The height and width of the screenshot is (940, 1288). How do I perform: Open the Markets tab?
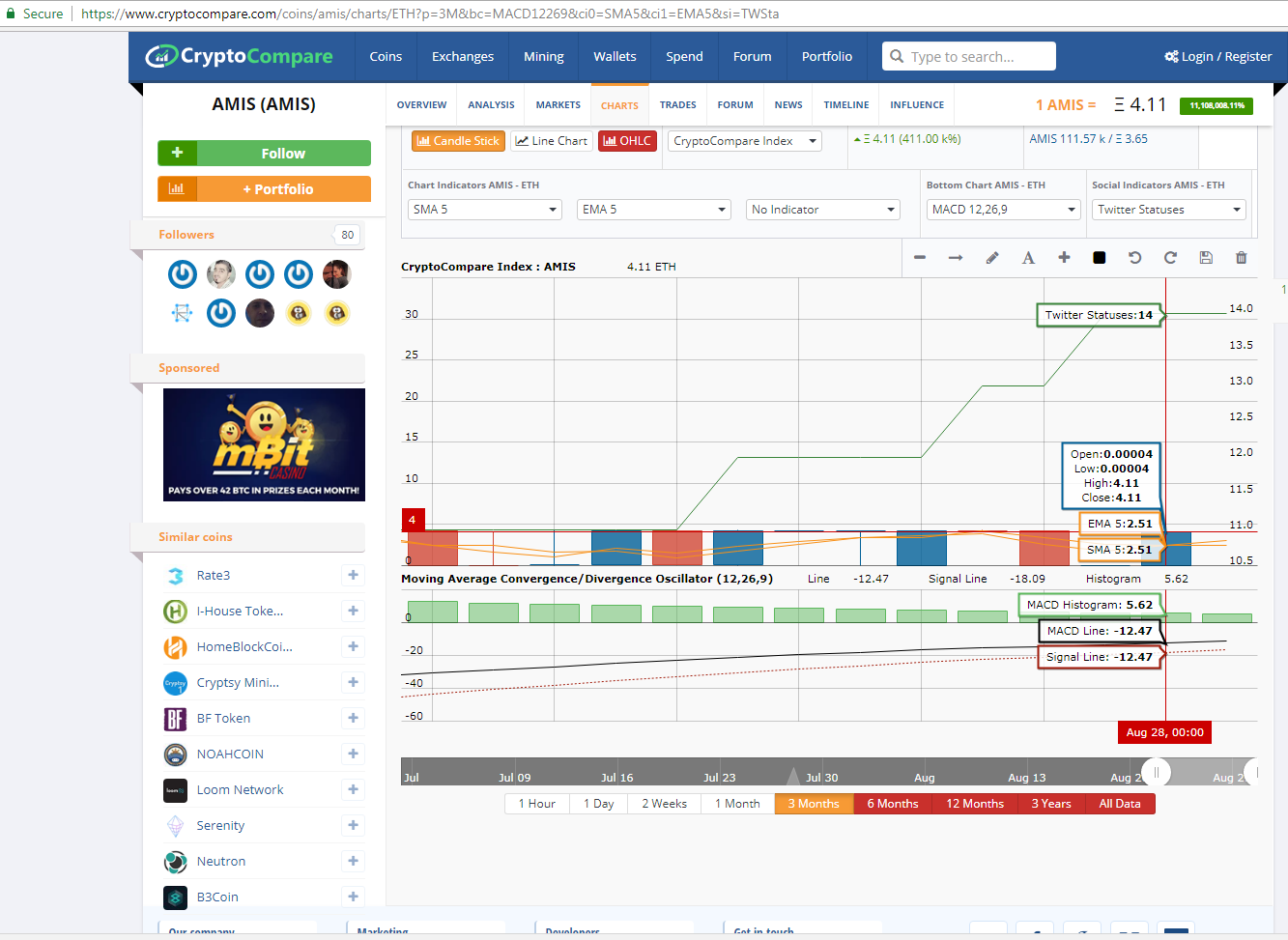[x=558, y=105]
